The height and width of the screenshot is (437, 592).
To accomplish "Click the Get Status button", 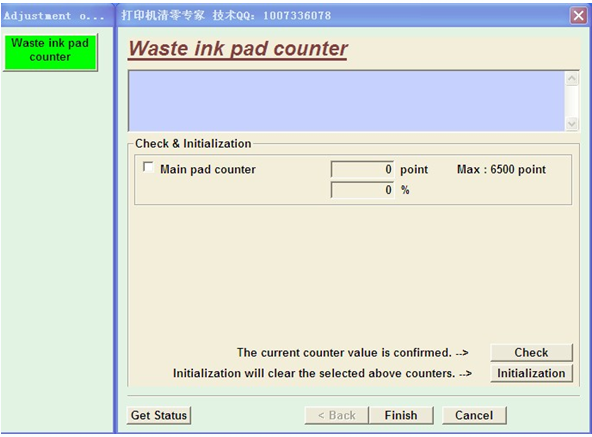I will coord(159,415).
